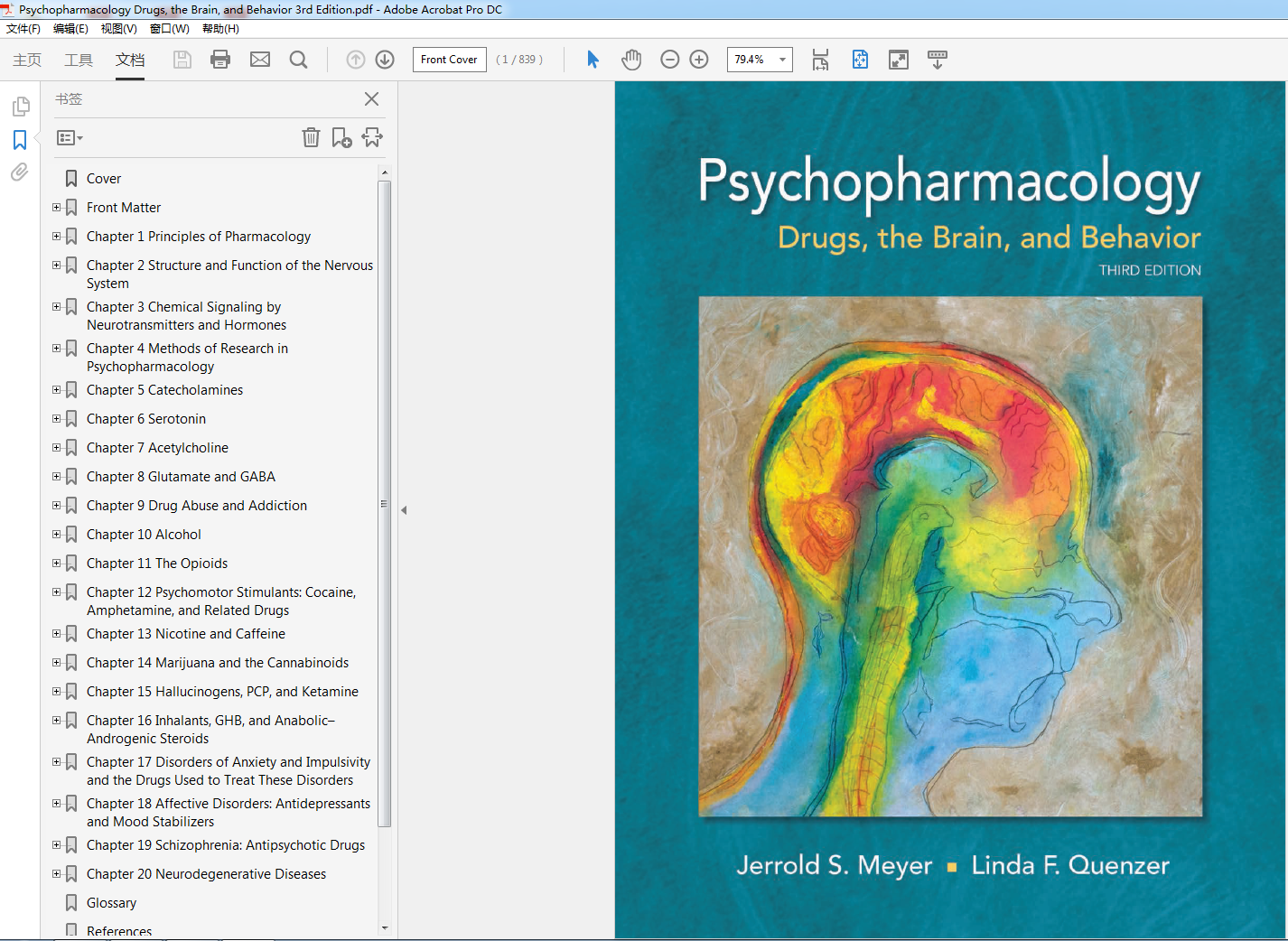Jump to the Glossary bookmark
The image size is (1288, 941).
[x=111, y=903]
